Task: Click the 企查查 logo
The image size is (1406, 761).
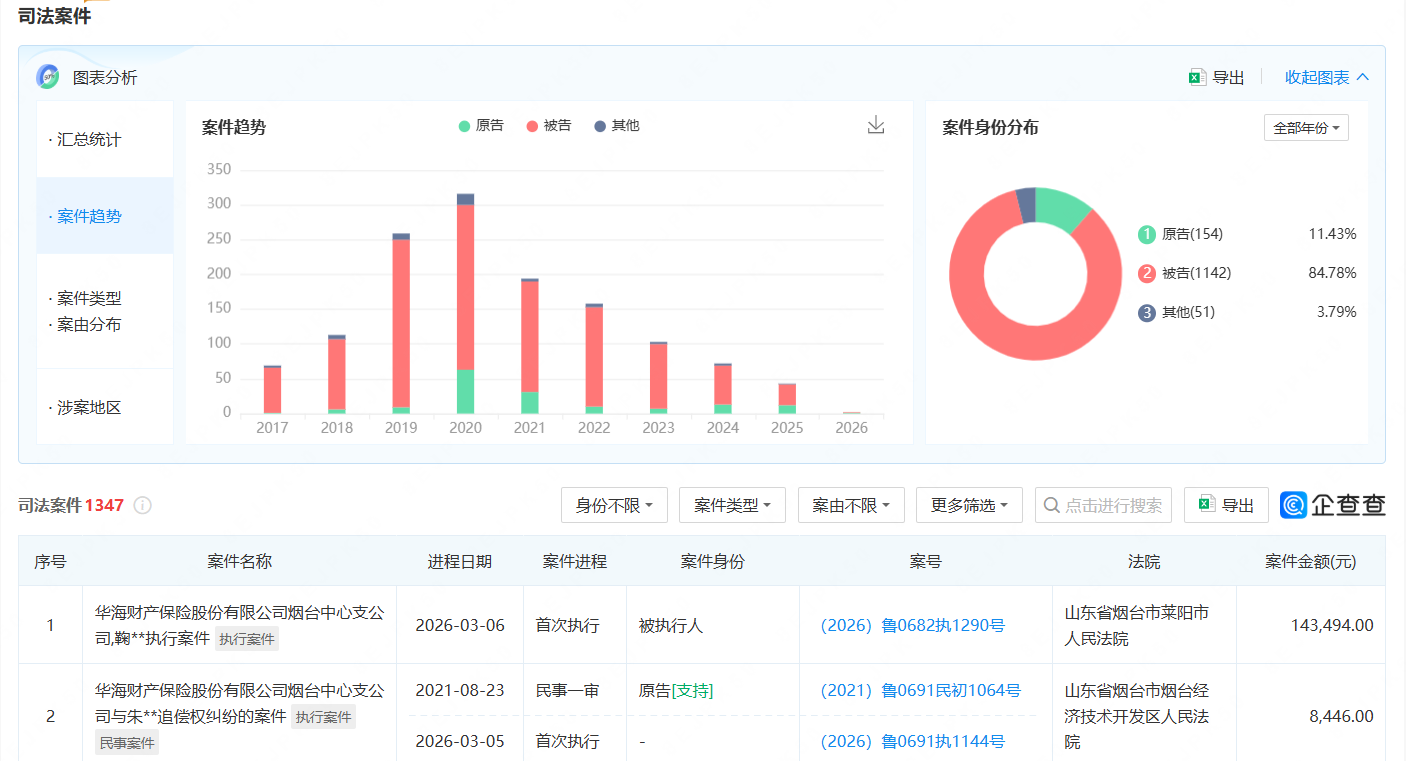Action: (1333, 505)
